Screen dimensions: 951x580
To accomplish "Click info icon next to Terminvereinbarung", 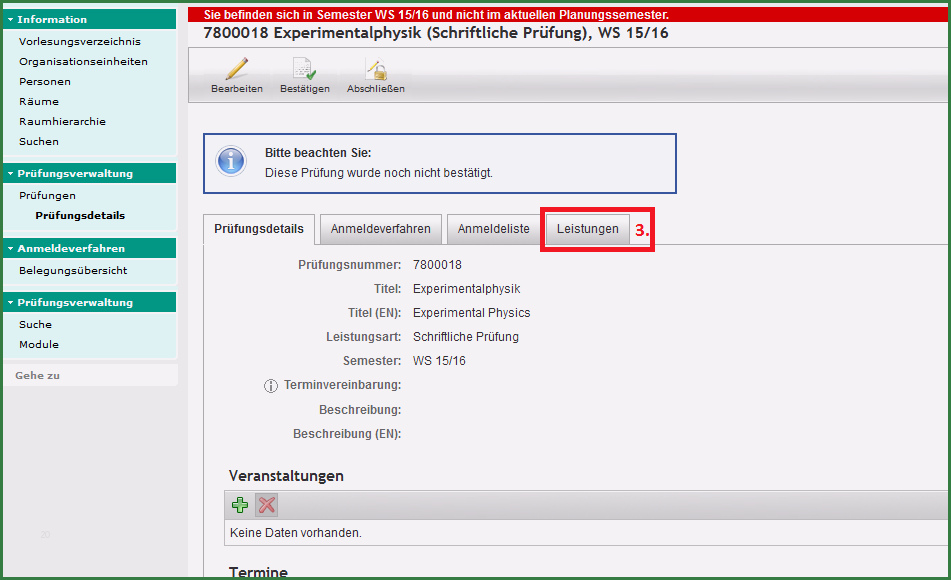I will [270, 386].
